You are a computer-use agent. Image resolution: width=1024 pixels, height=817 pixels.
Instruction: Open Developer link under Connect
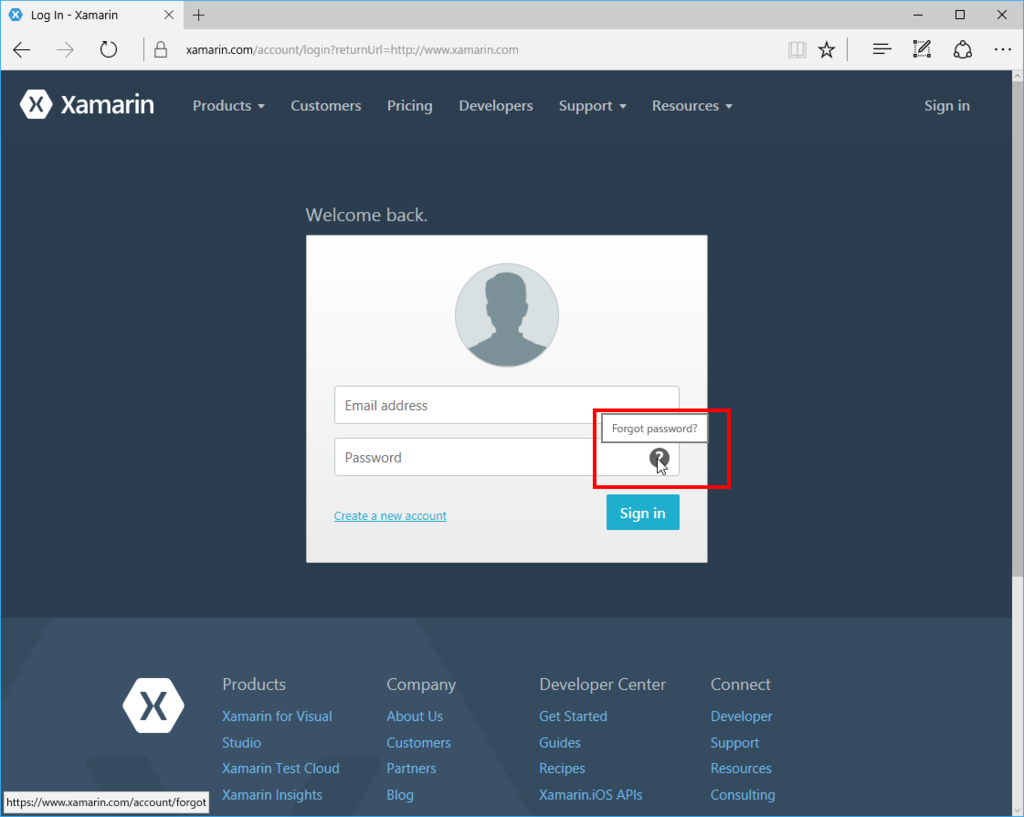[741, 716]
